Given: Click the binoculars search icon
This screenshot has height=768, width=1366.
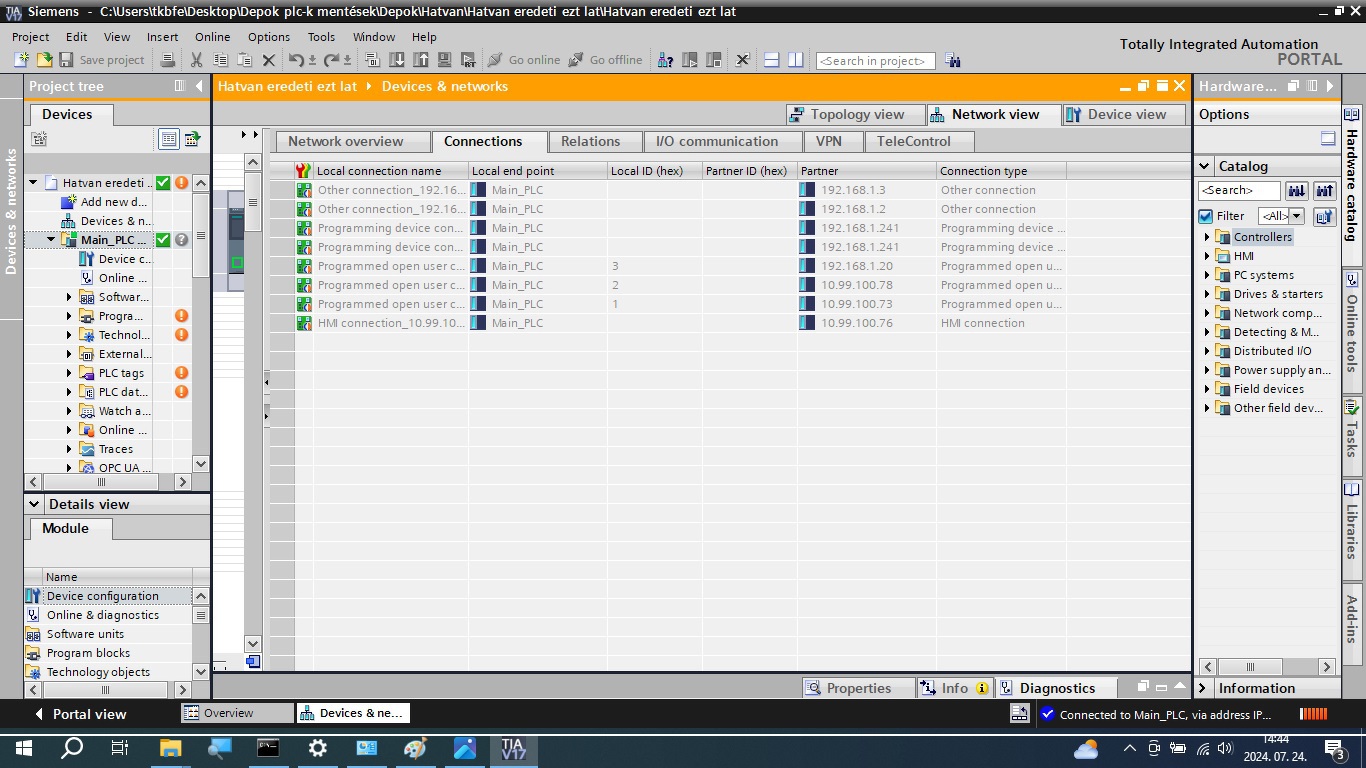Looking at the screenshot, I should click(953, 60).
